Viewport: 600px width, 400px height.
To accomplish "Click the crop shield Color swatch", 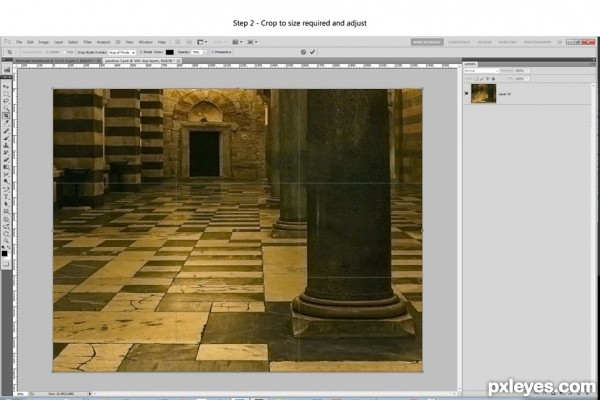I will pos(170,52).
